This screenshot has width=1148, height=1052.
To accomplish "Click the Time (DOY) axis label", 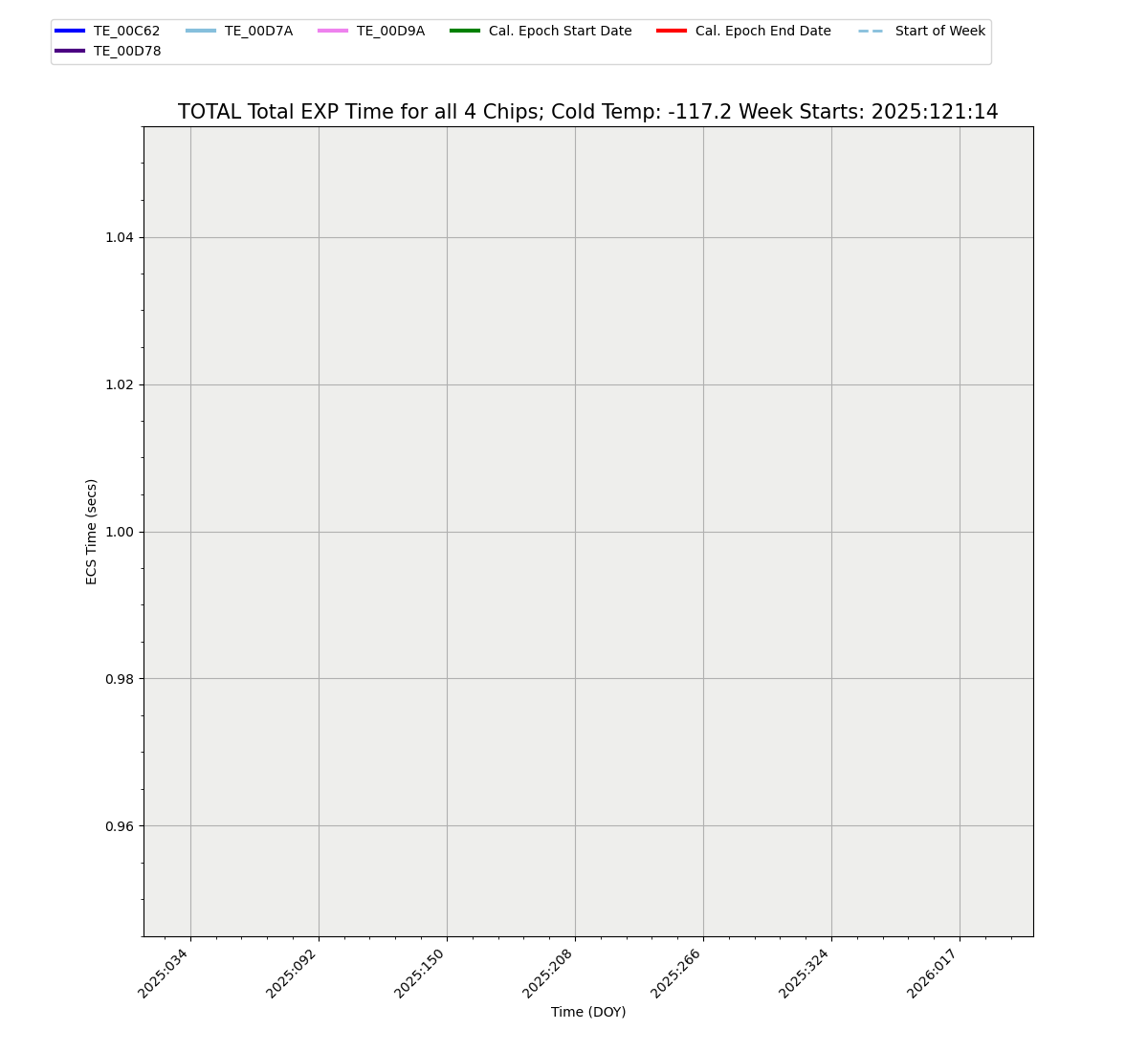I will pyautogui.click(x=588, y=1012).
